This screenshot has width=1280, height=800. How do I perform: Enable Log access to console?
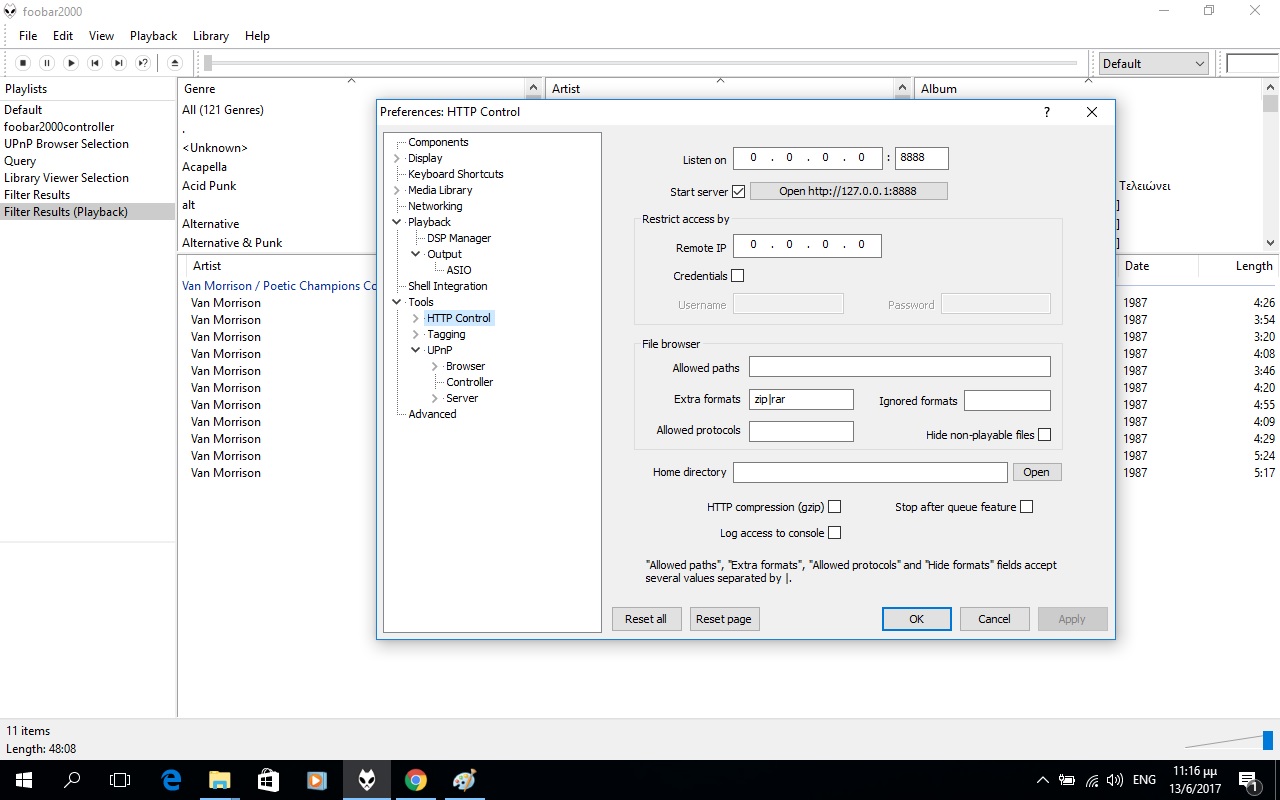click(x=835, y=533)
